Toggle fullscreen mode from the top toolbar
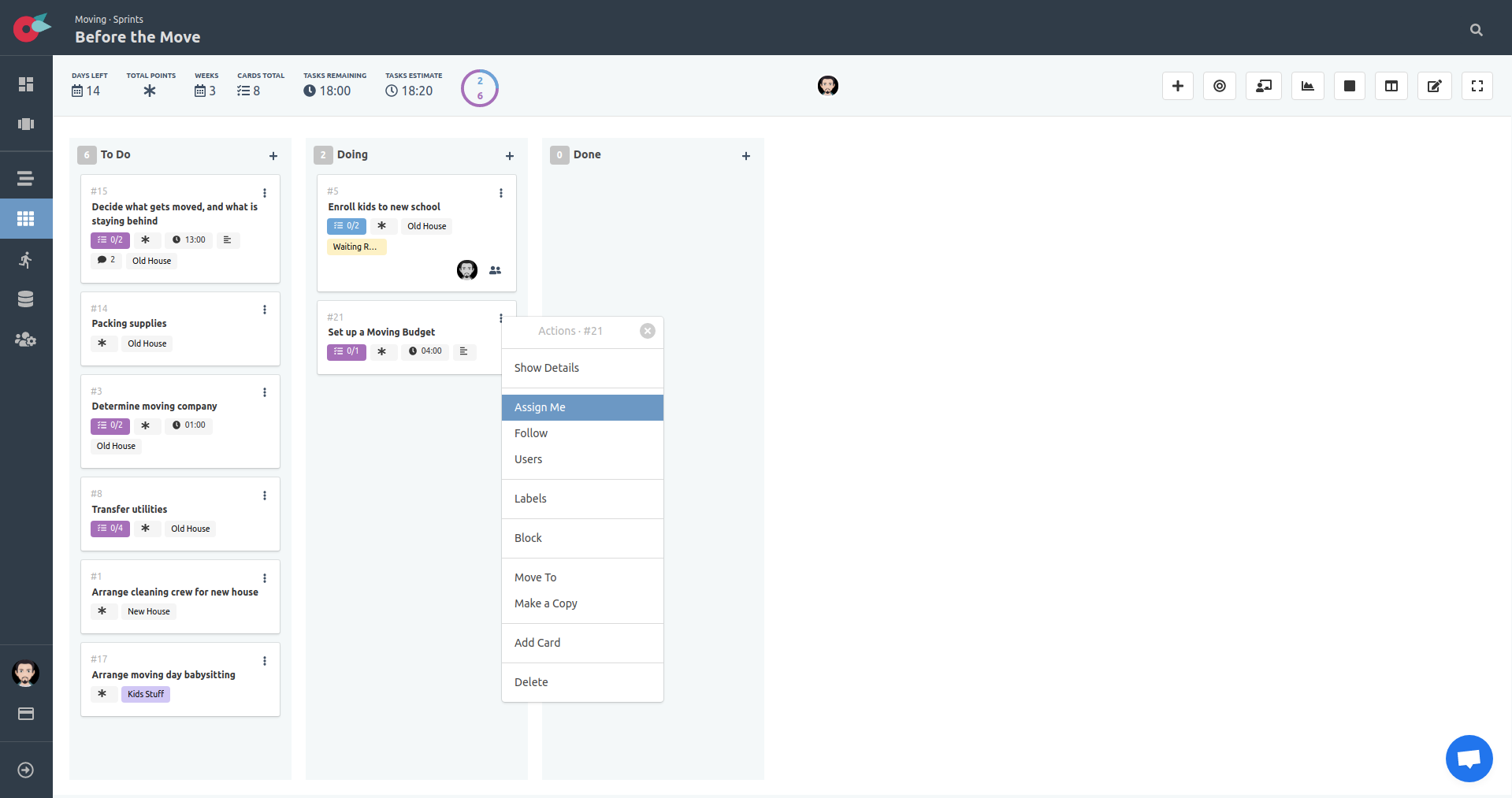This screenshot has width=1512, height=798. tap(1477, 86)
